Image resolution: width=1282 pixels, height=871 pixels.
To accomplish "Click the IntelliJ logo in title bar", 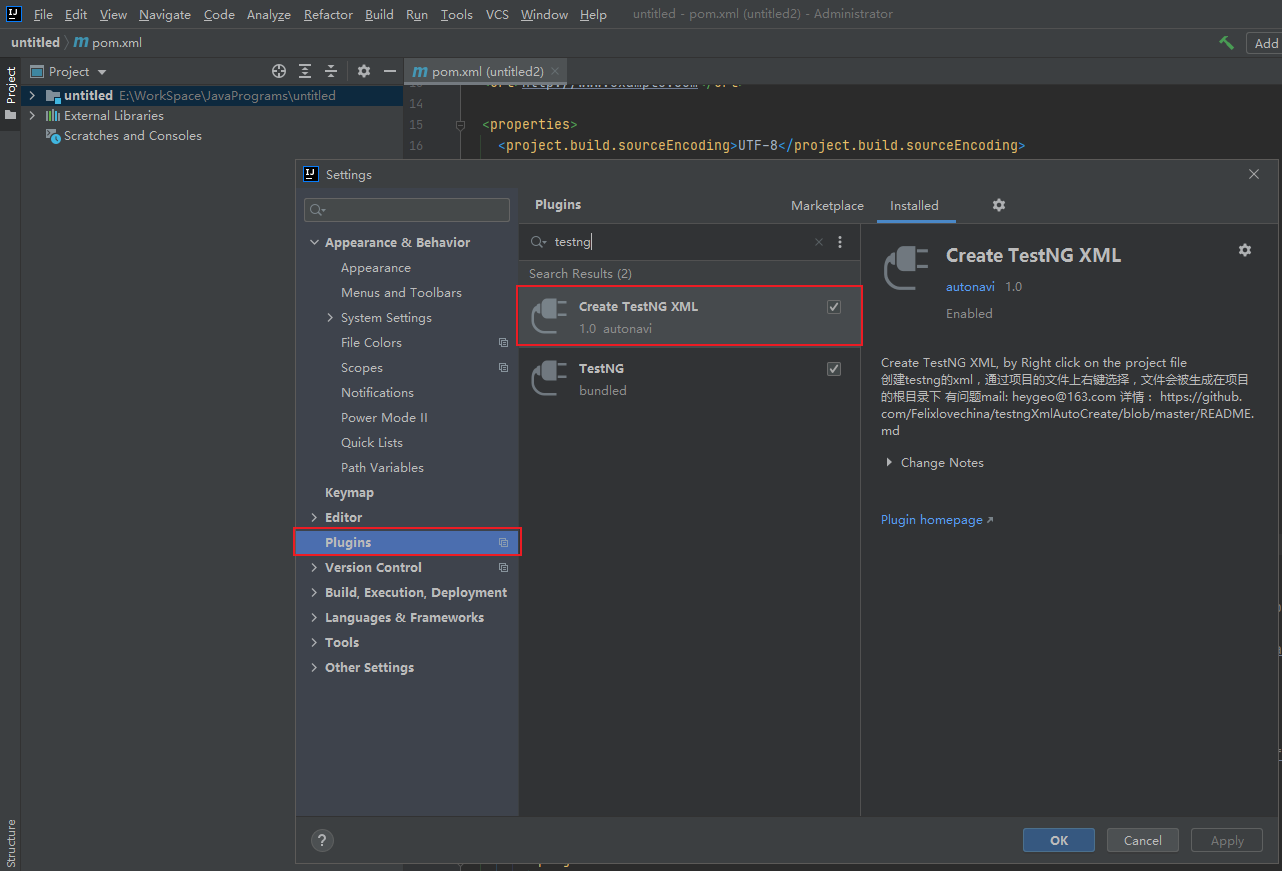I will pyautogui.click(x=14, y=14).
